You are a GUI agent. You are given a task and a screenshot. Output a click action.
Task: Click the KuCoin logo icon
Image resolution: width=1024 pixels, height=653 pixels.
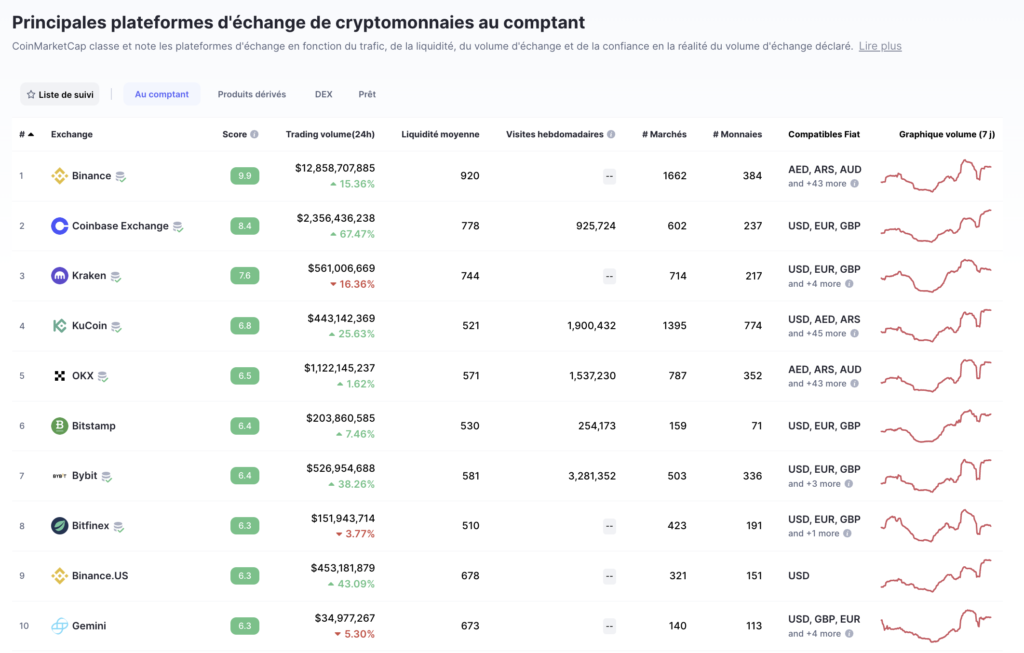[x=59, y=326]
